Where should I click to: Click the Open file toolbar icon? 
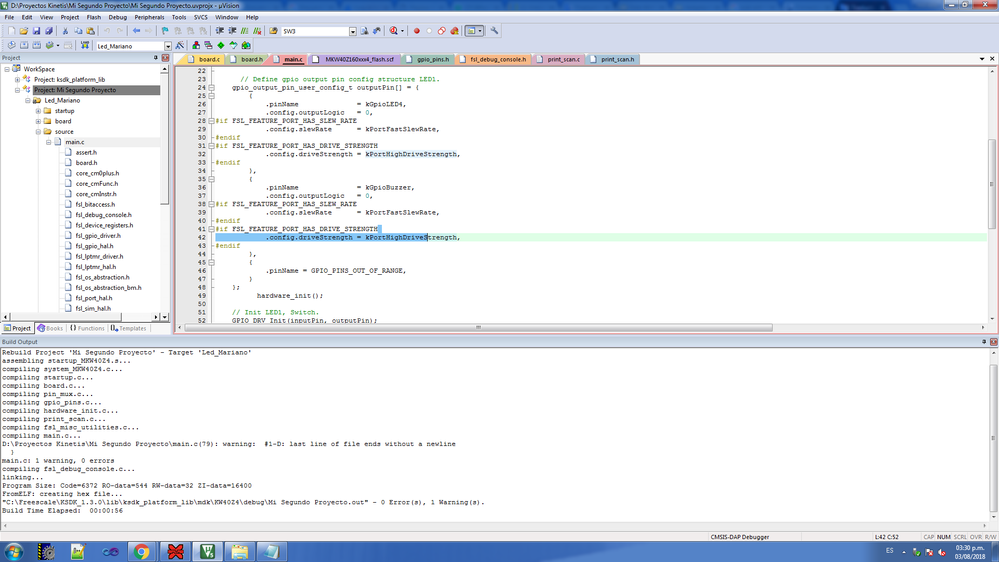pyautogui.click(x=24, y=31)
